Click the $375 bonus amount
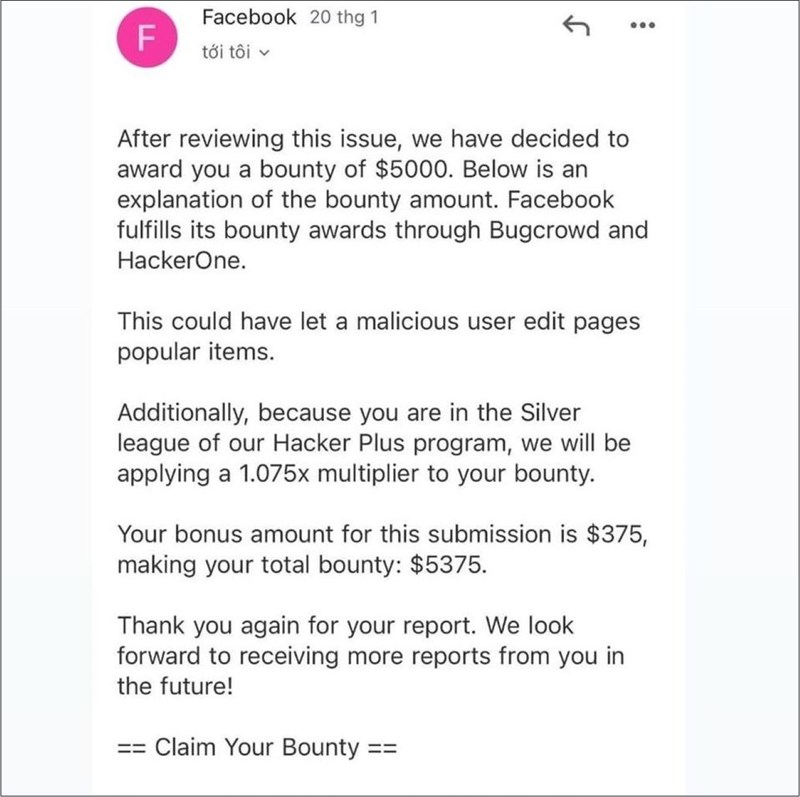Viewport: 800px width, 797px height. click(616, 534)
